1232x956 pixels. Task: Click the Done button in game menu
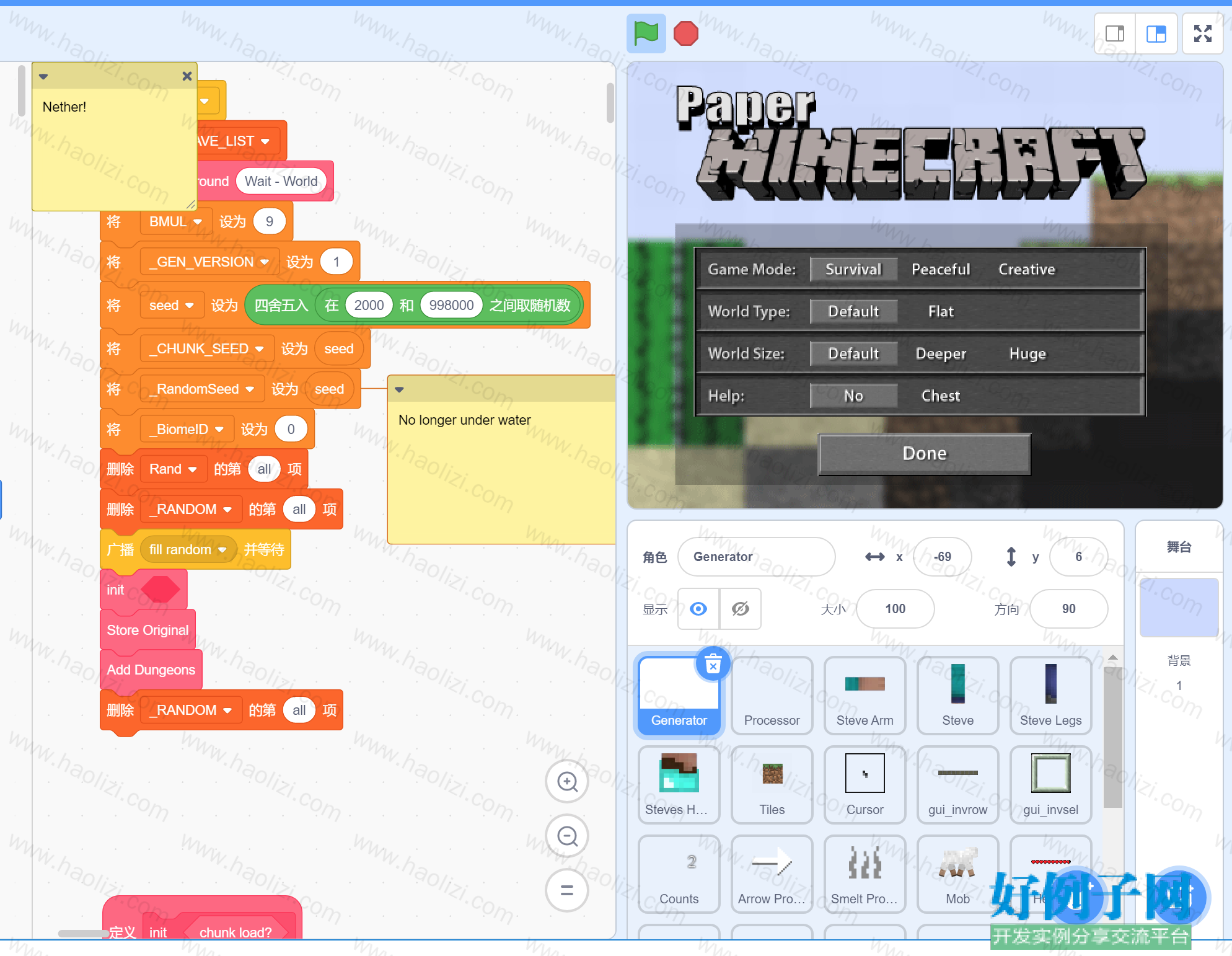point(925,454)
